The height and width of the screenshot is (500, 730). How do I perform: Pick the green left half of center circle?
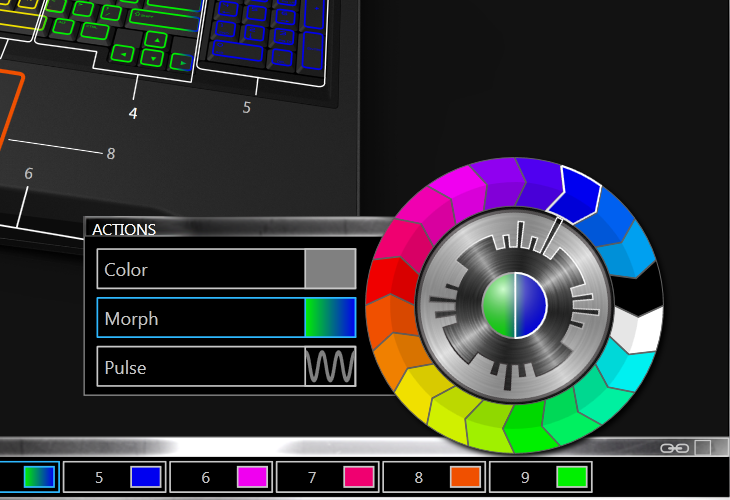(x=498, y=304)
